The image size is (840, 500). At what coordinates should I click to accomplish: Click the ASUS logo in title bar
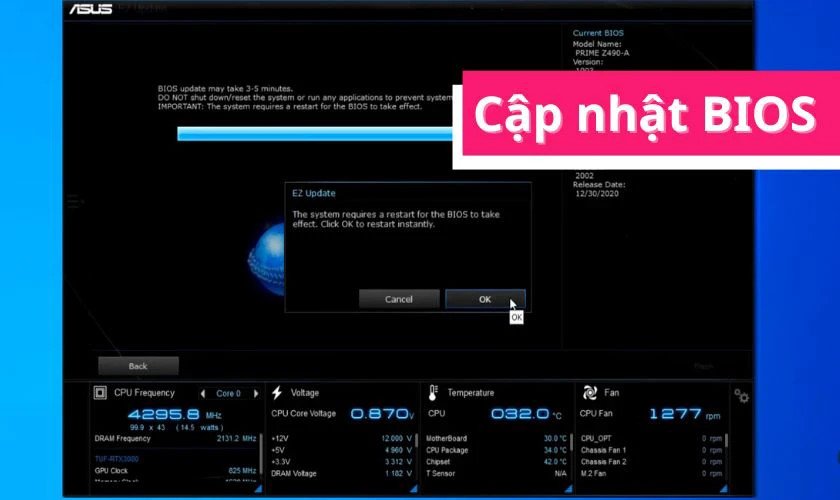click(91, 10)
